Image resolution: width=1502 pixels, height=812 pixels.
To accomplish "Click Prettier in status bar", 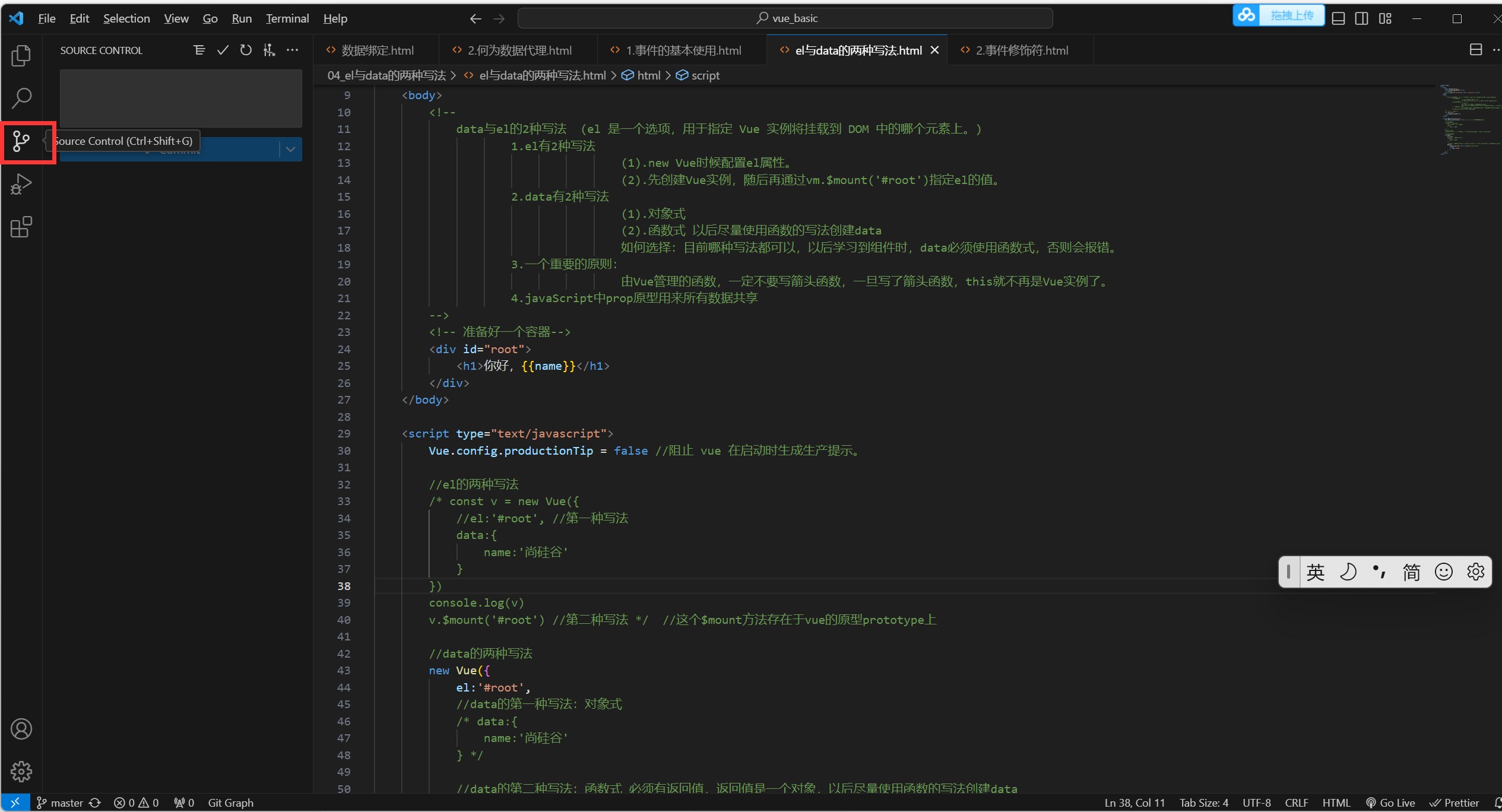I will pyautogui.click(x=1455, y=803).
